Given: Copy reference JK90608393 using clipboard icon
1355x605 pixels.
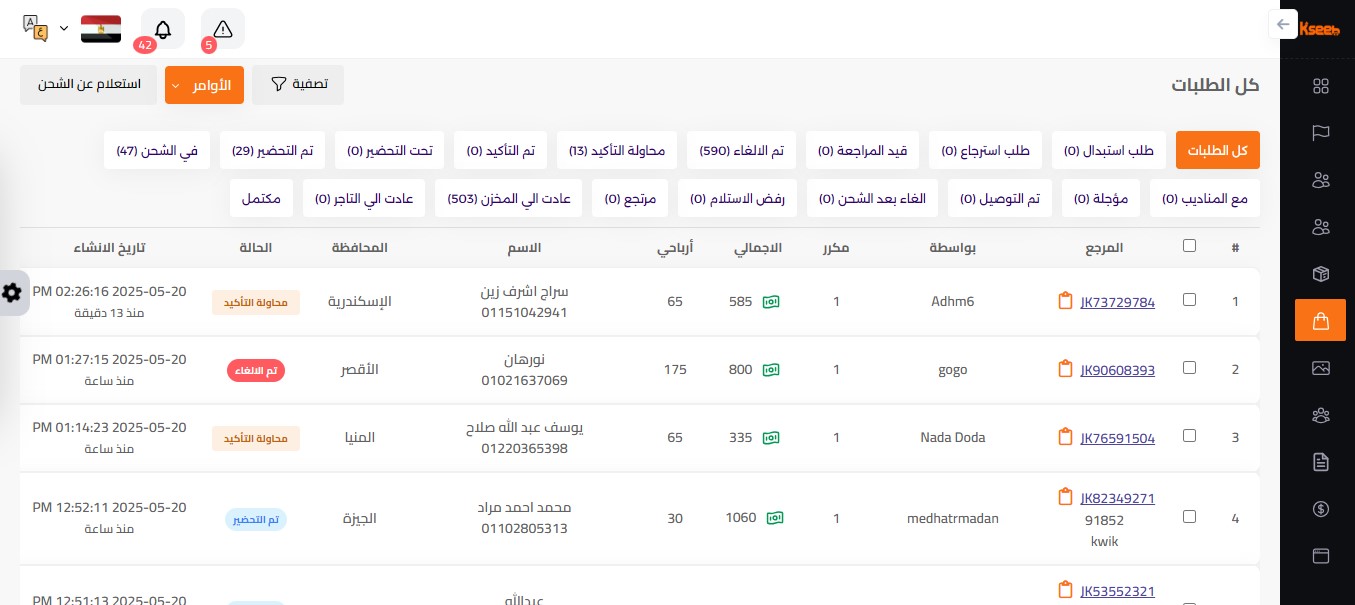Looking at the screenshot, I should [1065, 369].
